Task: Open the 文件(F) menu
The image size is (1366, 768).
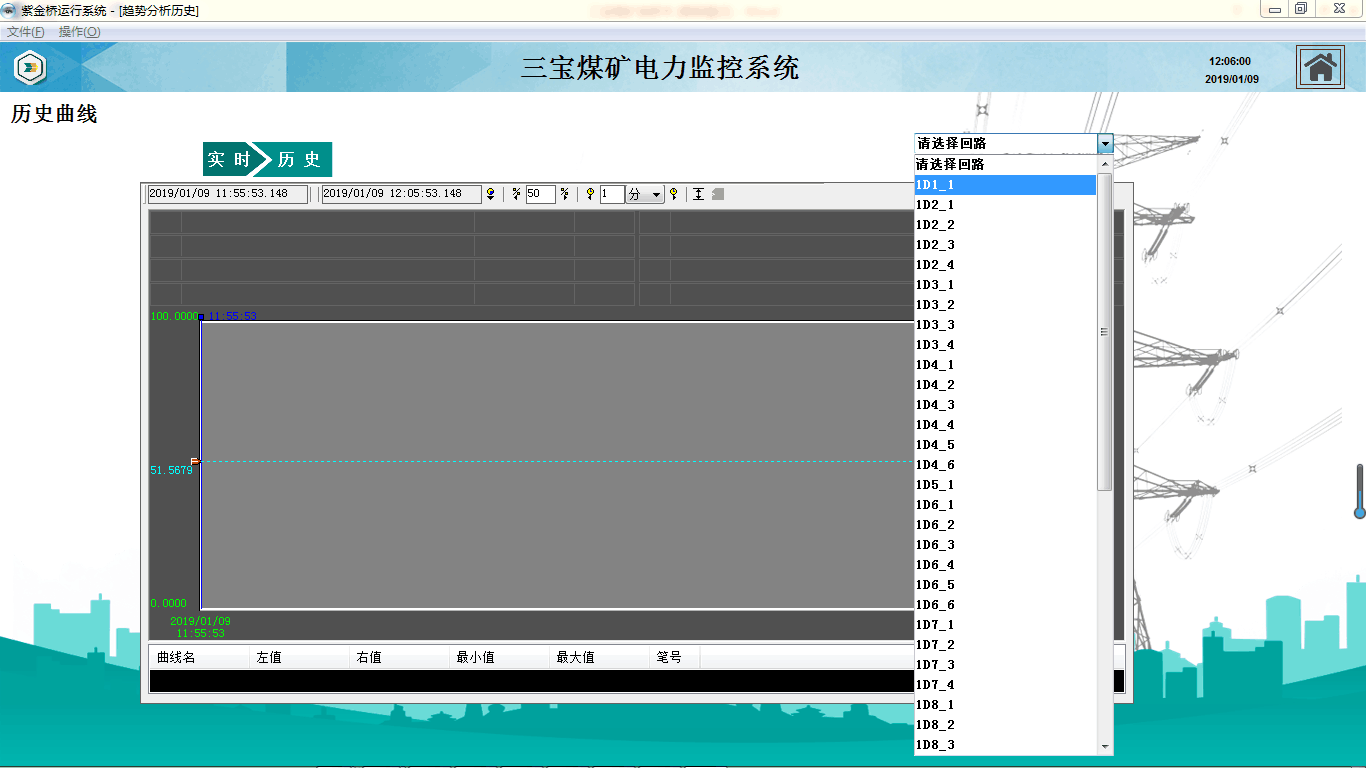Action: [x=26, y=32]
